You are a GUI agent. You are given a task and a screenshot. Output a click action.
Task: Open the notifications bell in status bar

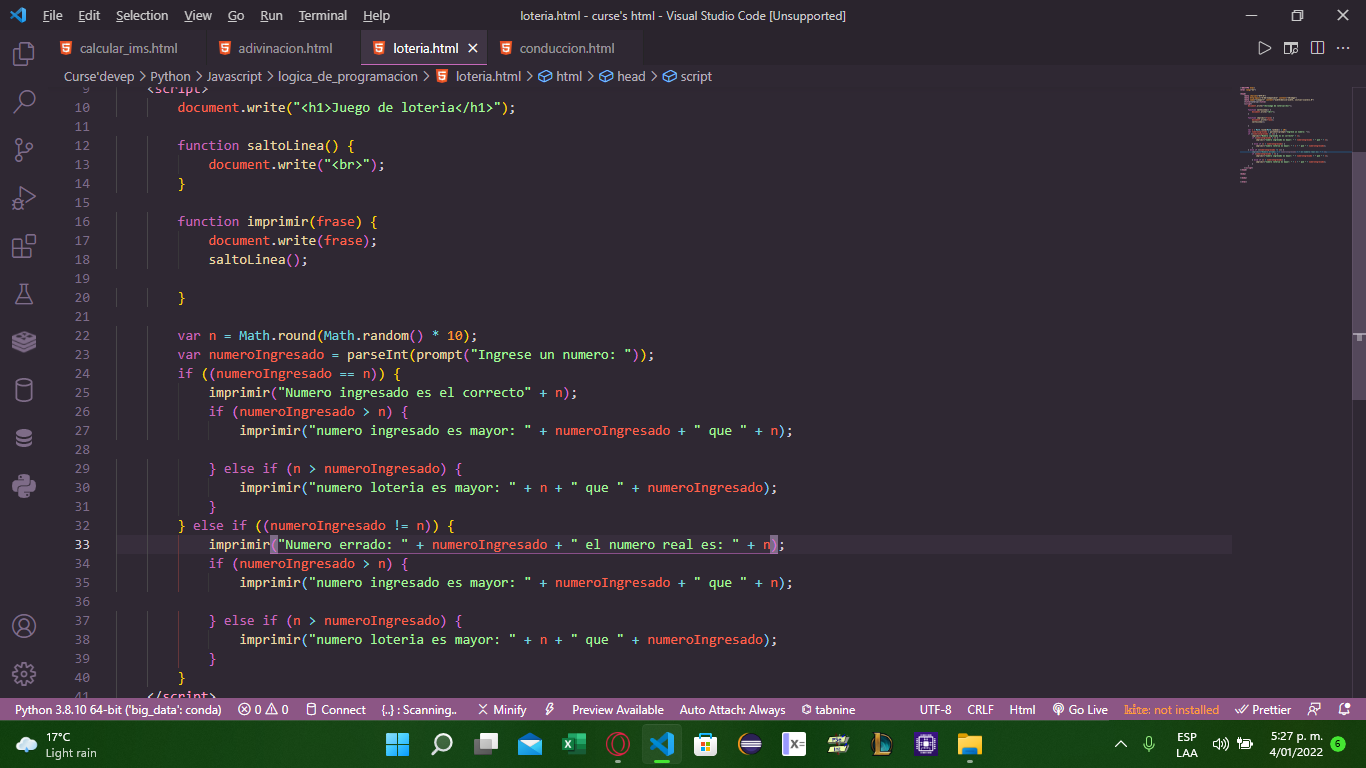1344,709
